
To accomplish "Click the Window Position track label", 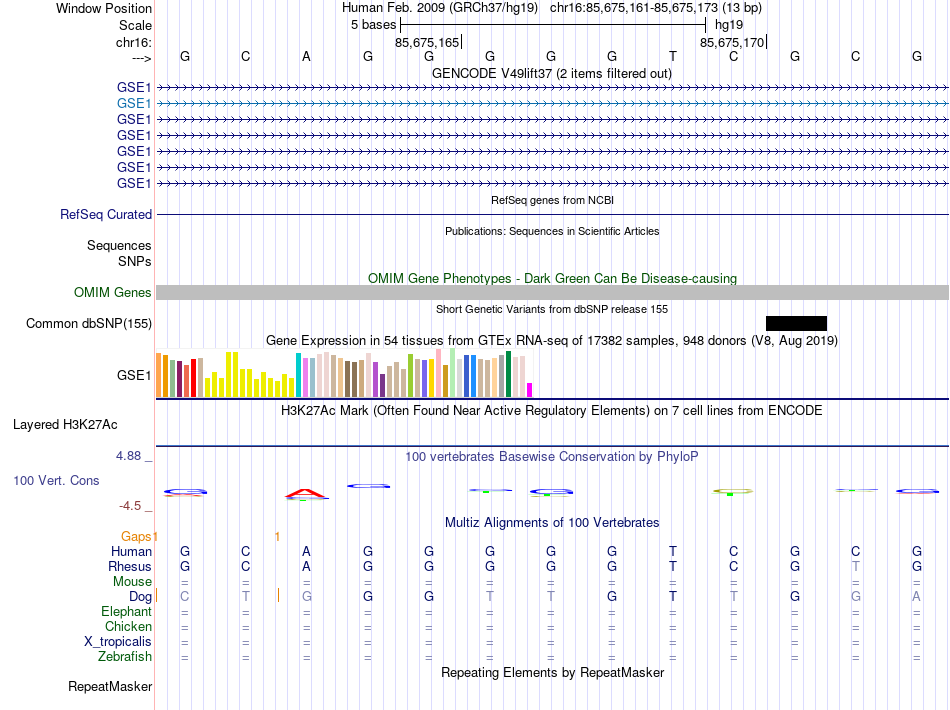I will [x=104, y=8].
